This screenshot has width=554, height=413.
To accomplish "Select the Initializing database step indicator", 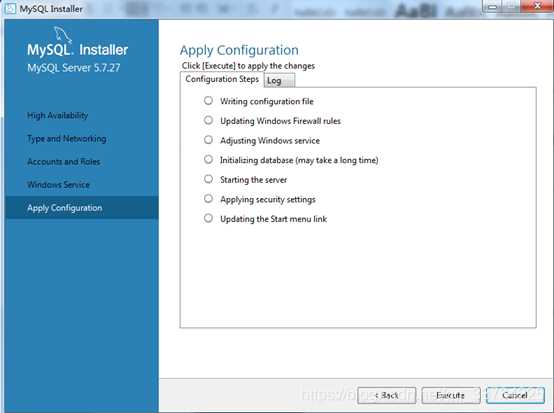I will [x=208, y=160].
